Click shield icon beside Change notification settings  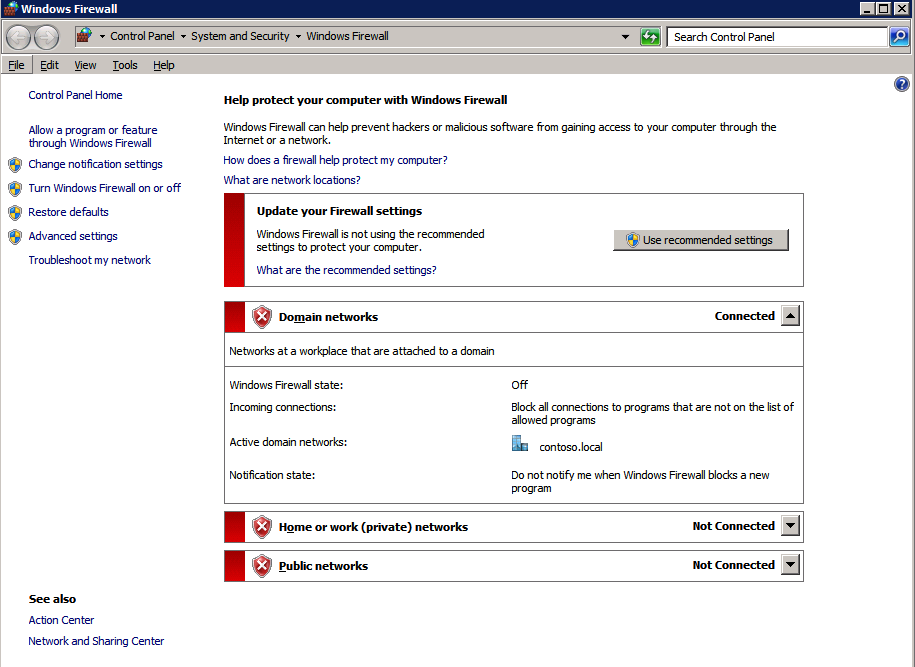[15, 165]
